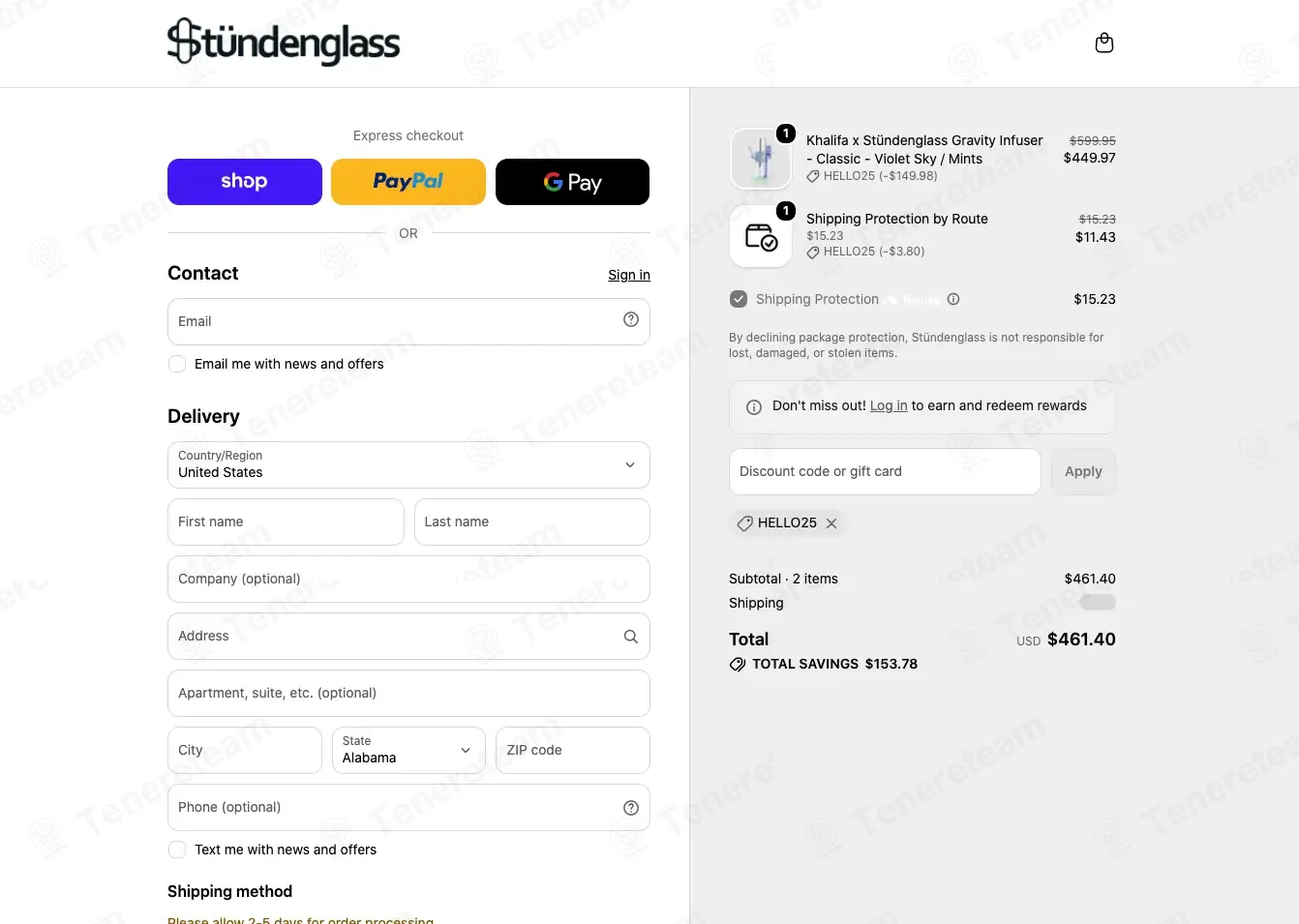Uncheck the Shipping Protection checkbox
This screenshot has width=1299, height=924.
pos(739,299)
